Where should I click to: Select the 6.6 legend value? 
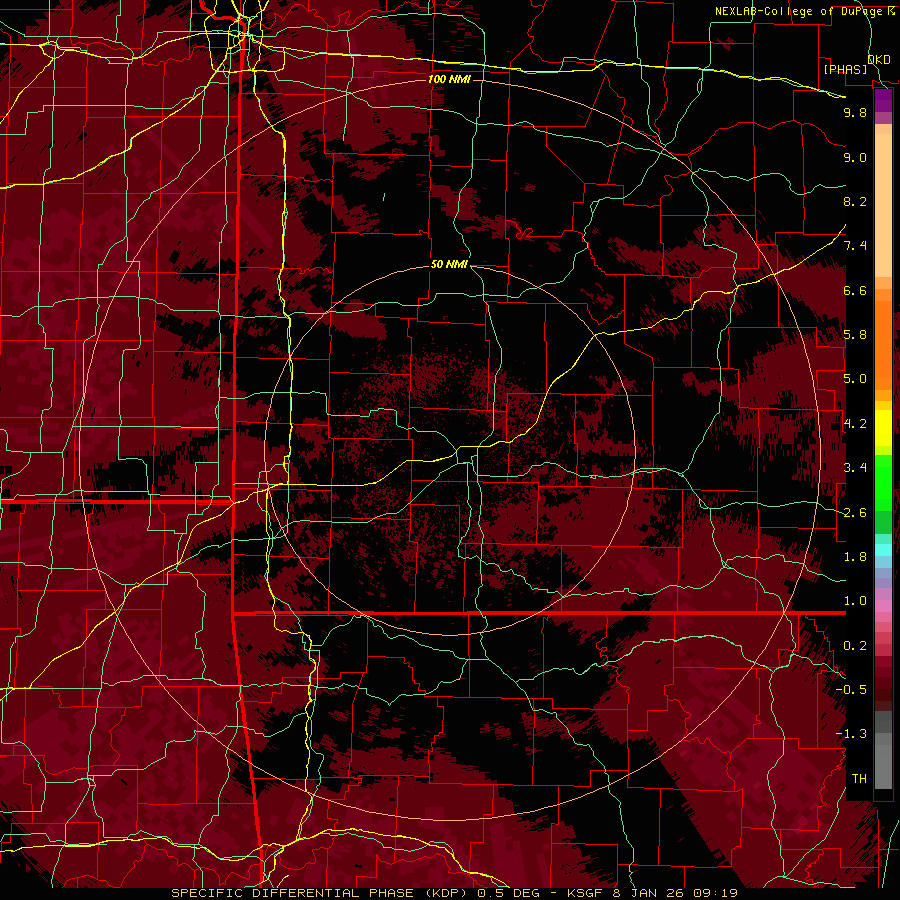click(x=855, y=290)
